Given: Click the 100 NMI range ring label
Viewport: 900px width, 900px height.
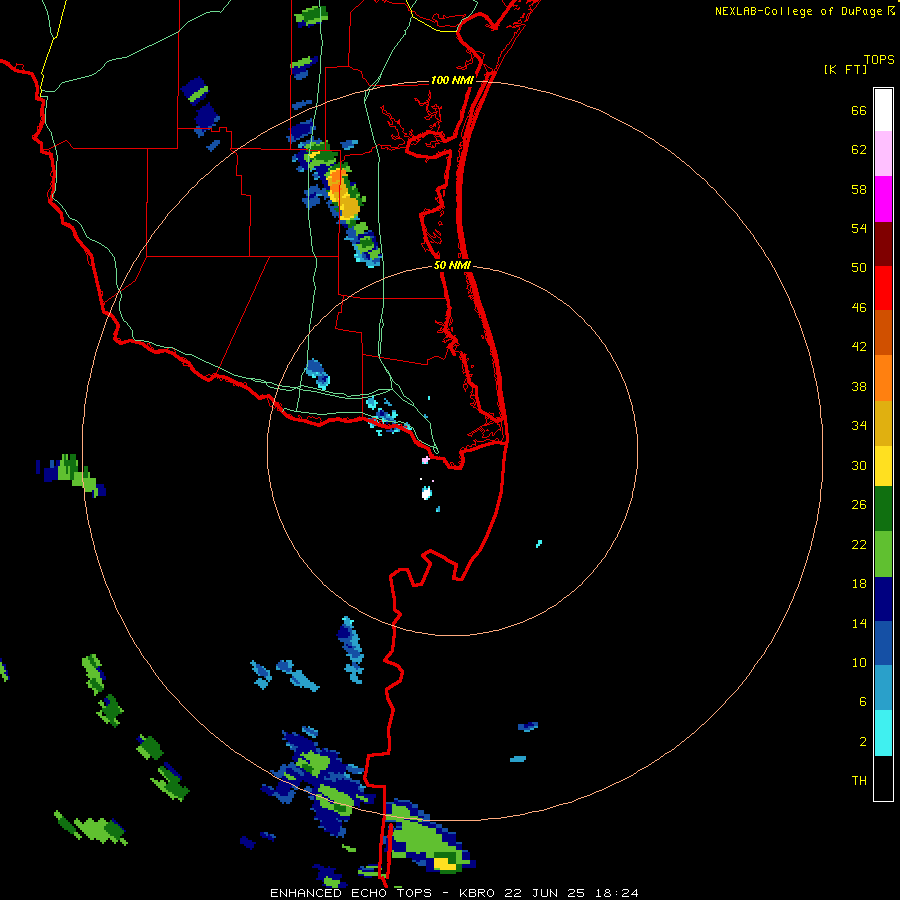Looking at the screenshot, I should pos(452,80).
